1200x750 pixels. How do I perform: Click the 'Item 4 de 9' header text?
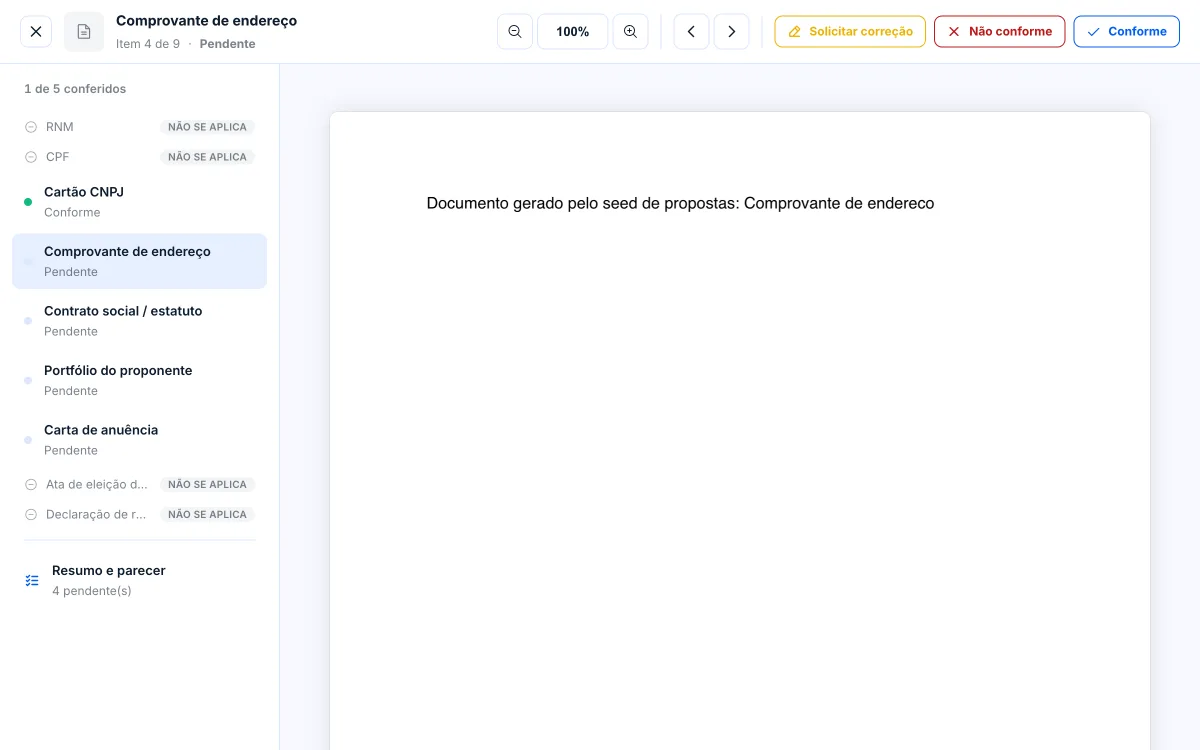point(148,44)
